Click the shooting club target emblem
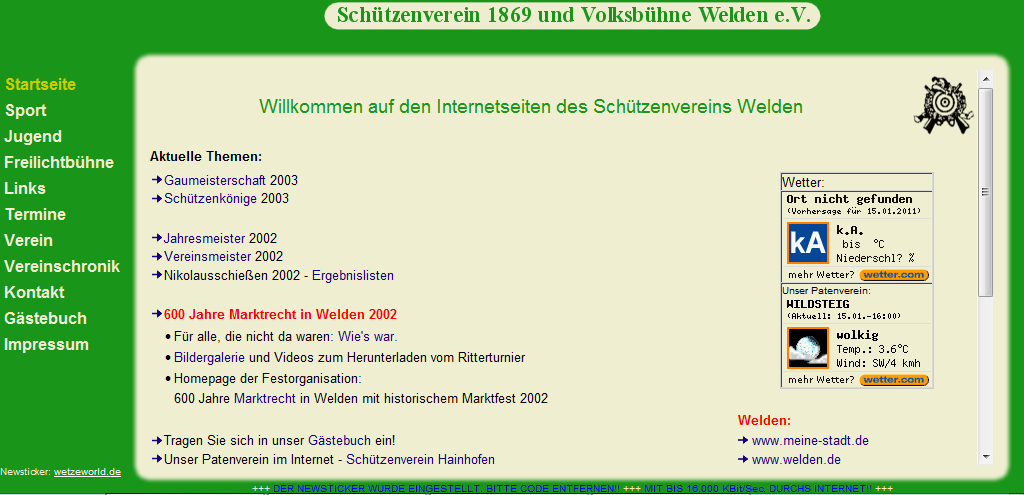Viewport: 1024px width, 495px height. click(942, 104)
